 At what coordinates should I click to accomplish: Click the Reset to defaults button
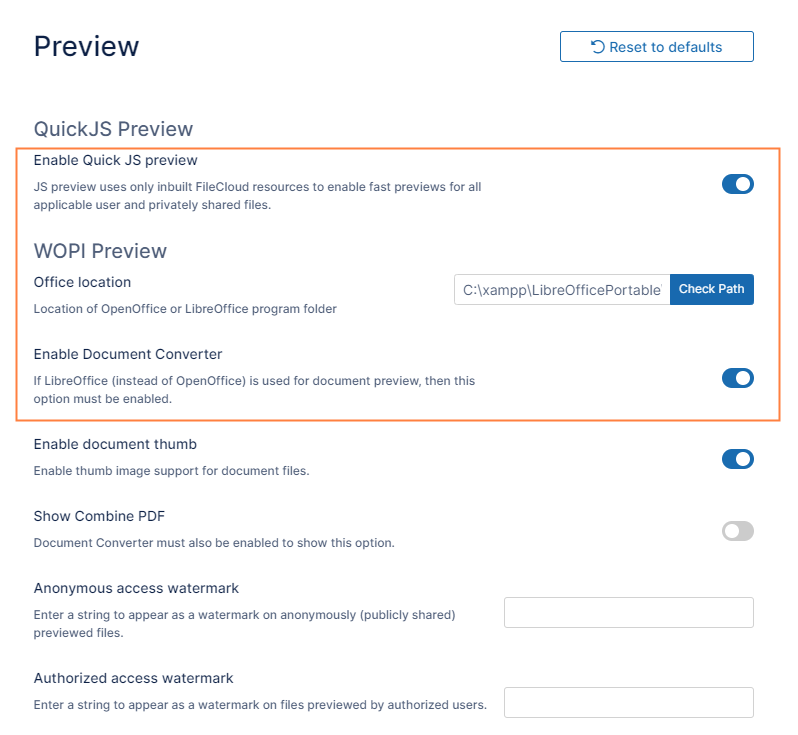click(x=656, y=47)
